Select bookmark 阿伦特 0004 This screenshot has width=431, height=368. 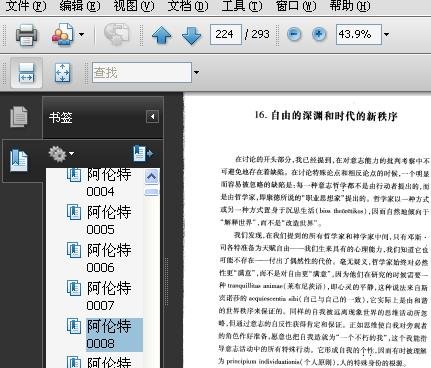[109, 183]
